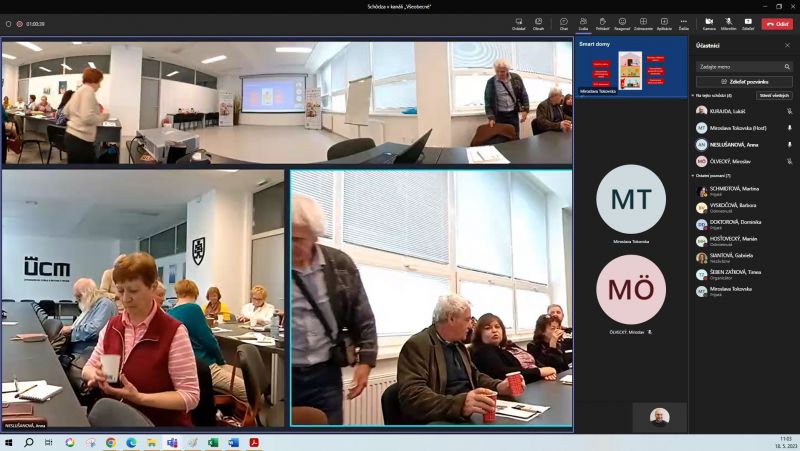Collapse the 'Na tejto schôdzi' section
This screenshot has height=451, width=800.
click(692, 95)
